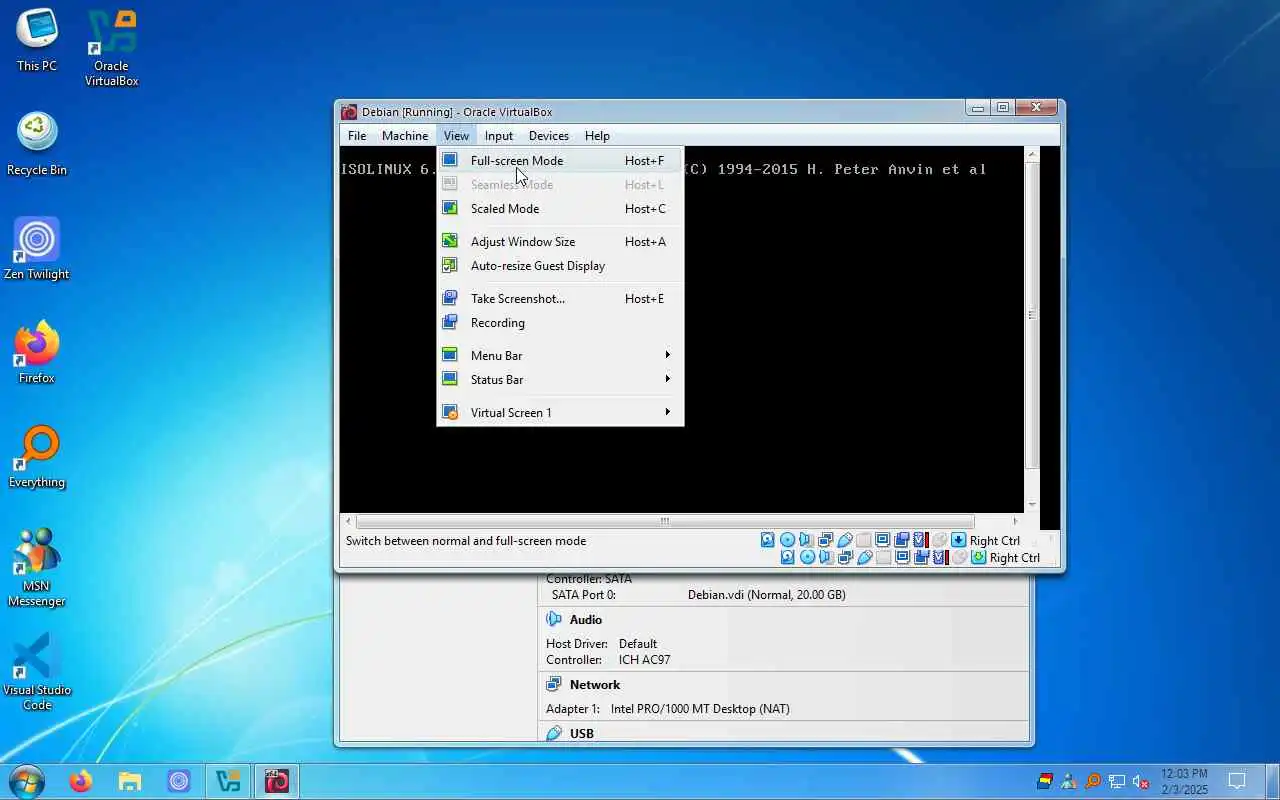Click virtualization V indicator in lower status row
Viewport: 1280px width, 800px height.
point(939,558)
